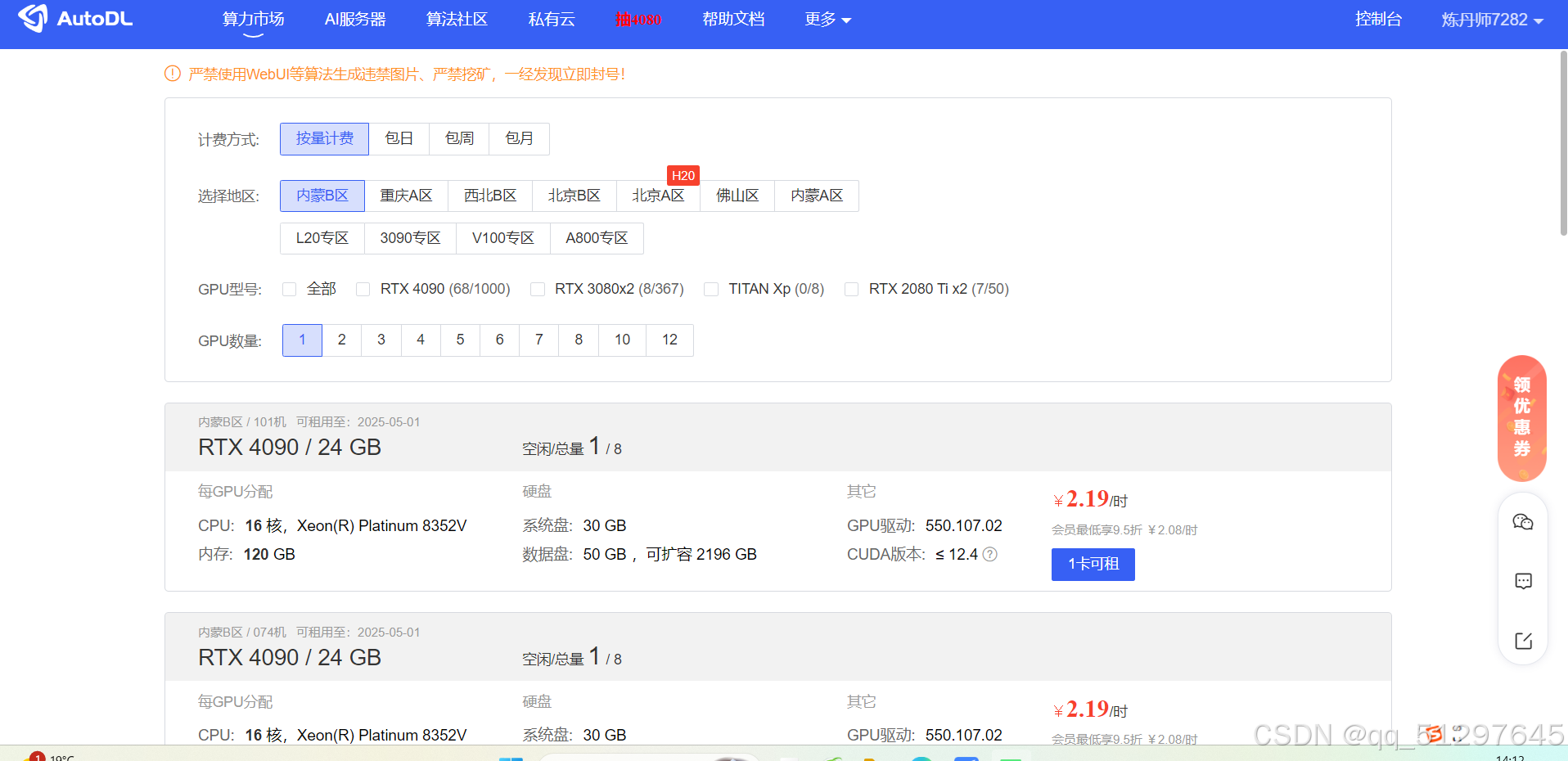The image size is (1568, 761).
Task: Set GPU数量 to 3
Action: point(381,340)
